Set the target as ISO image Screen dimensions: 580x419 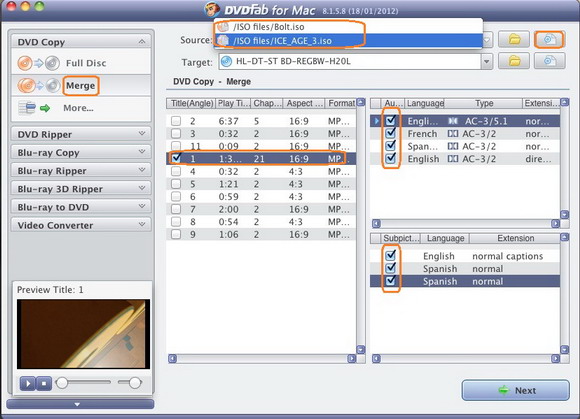point(549,61)
